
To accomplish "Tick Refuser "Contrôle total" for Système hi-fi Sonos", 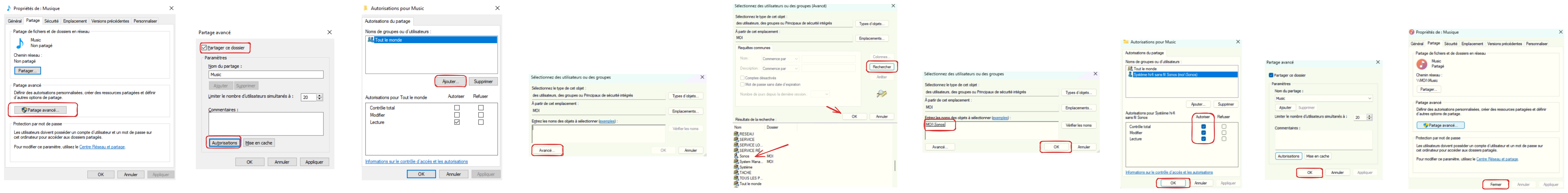I will click(1224, 127).
